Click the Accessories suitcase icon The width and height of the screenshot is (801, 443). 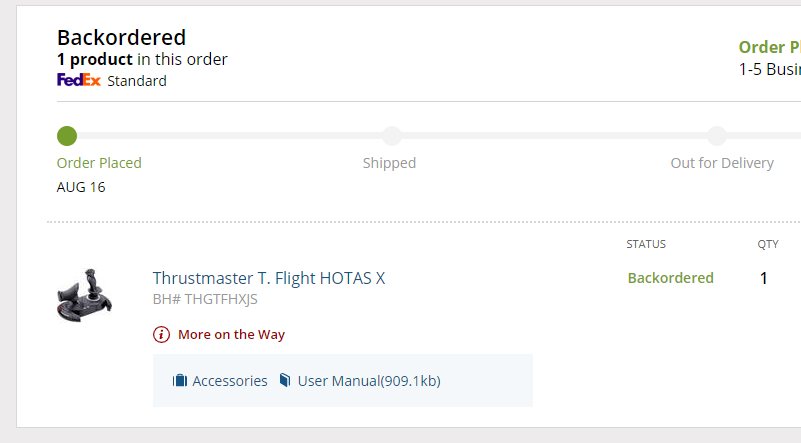click(x=180, y=381)
